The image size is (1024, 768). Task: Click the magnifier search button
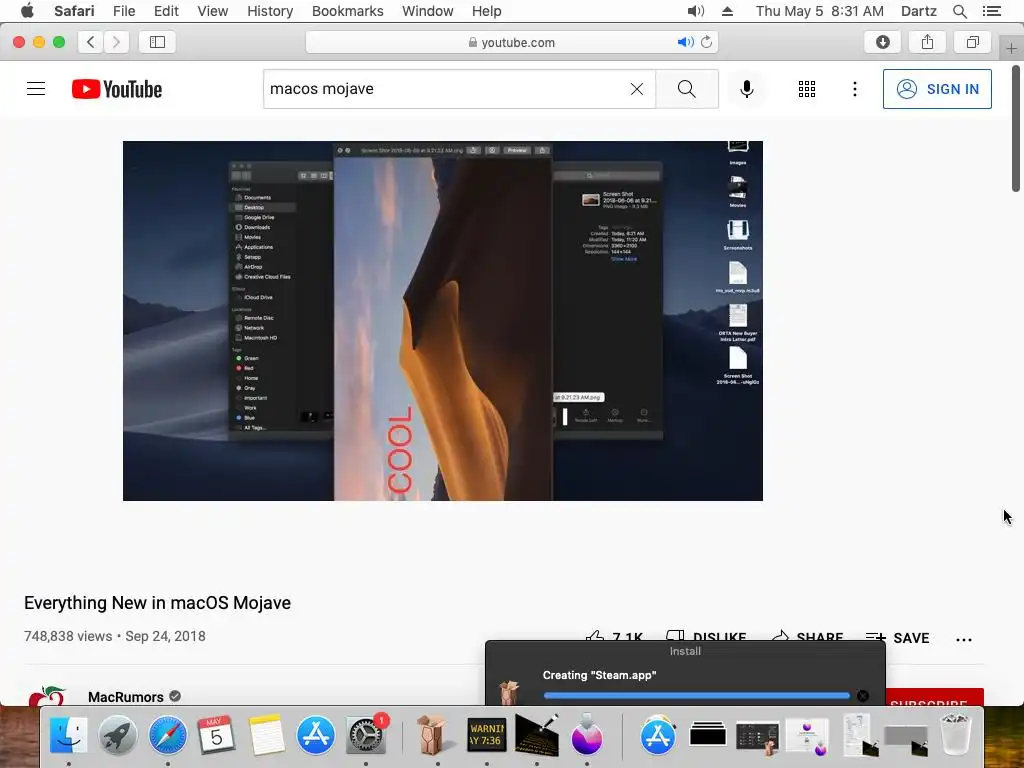686,89
